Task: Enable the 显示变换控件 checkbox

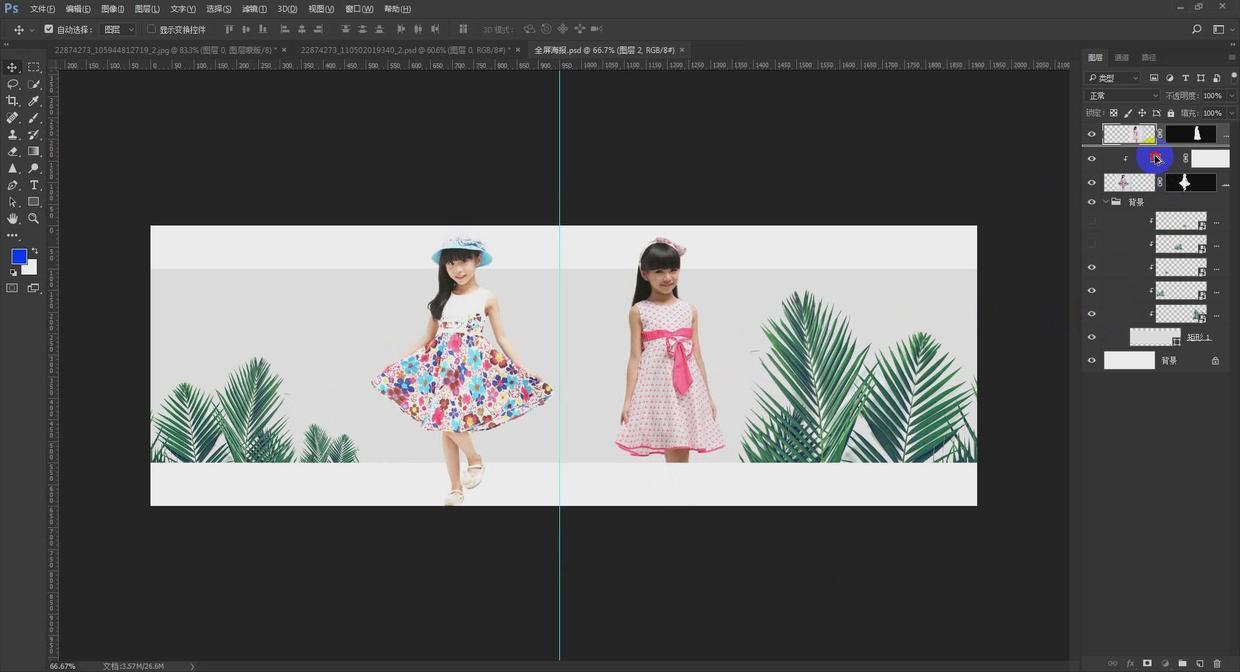Action: coord(151,29)
